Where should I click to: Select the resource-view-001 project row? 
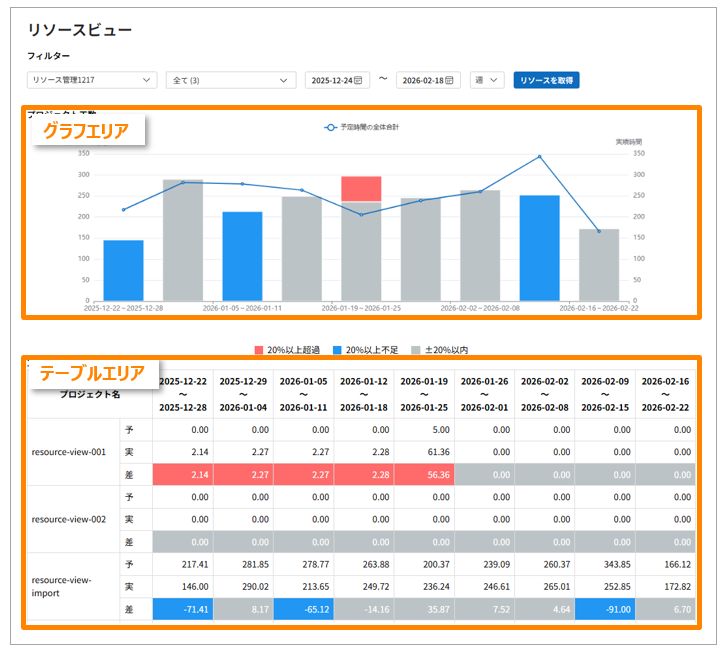68,451
